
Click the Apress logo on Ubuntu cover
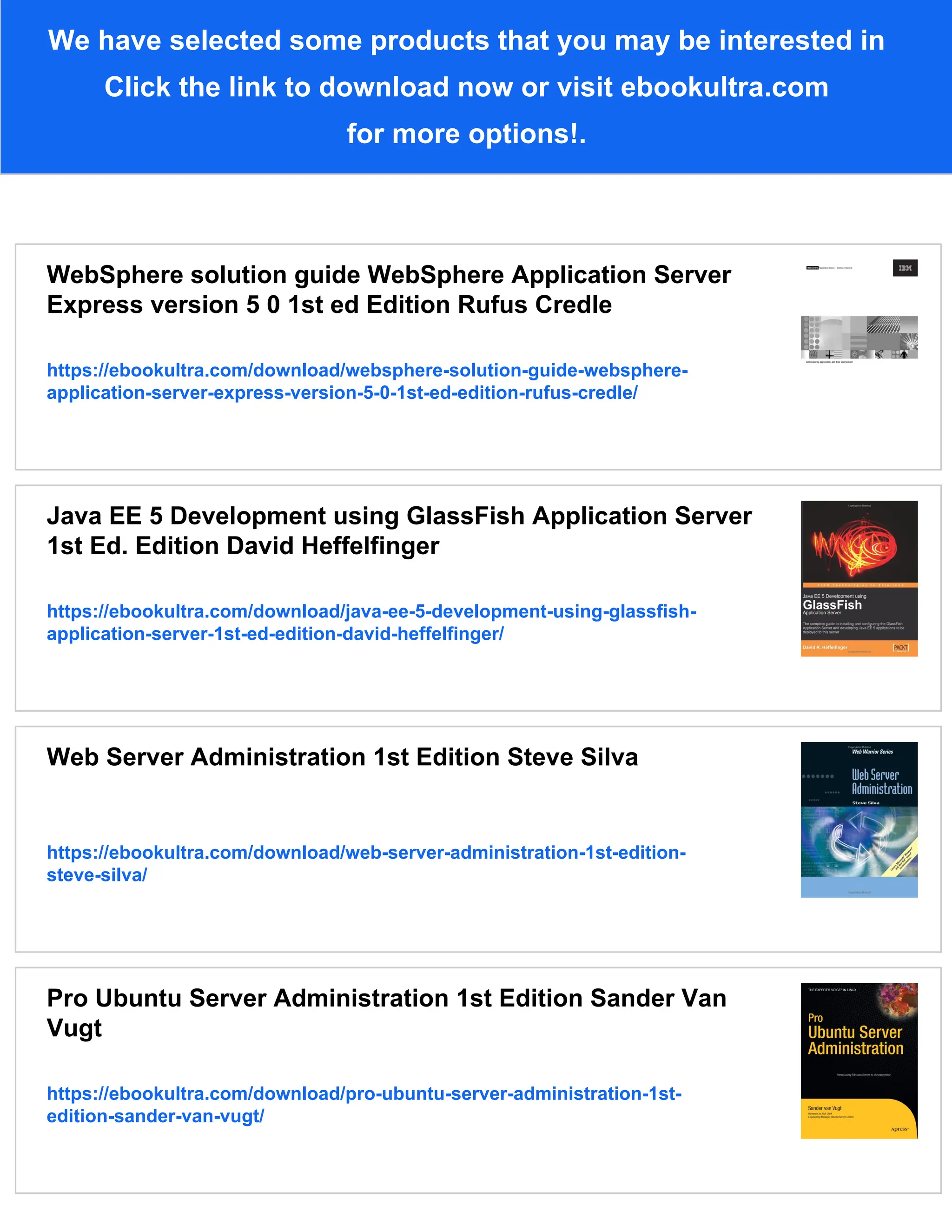(x=899, y=1129)
